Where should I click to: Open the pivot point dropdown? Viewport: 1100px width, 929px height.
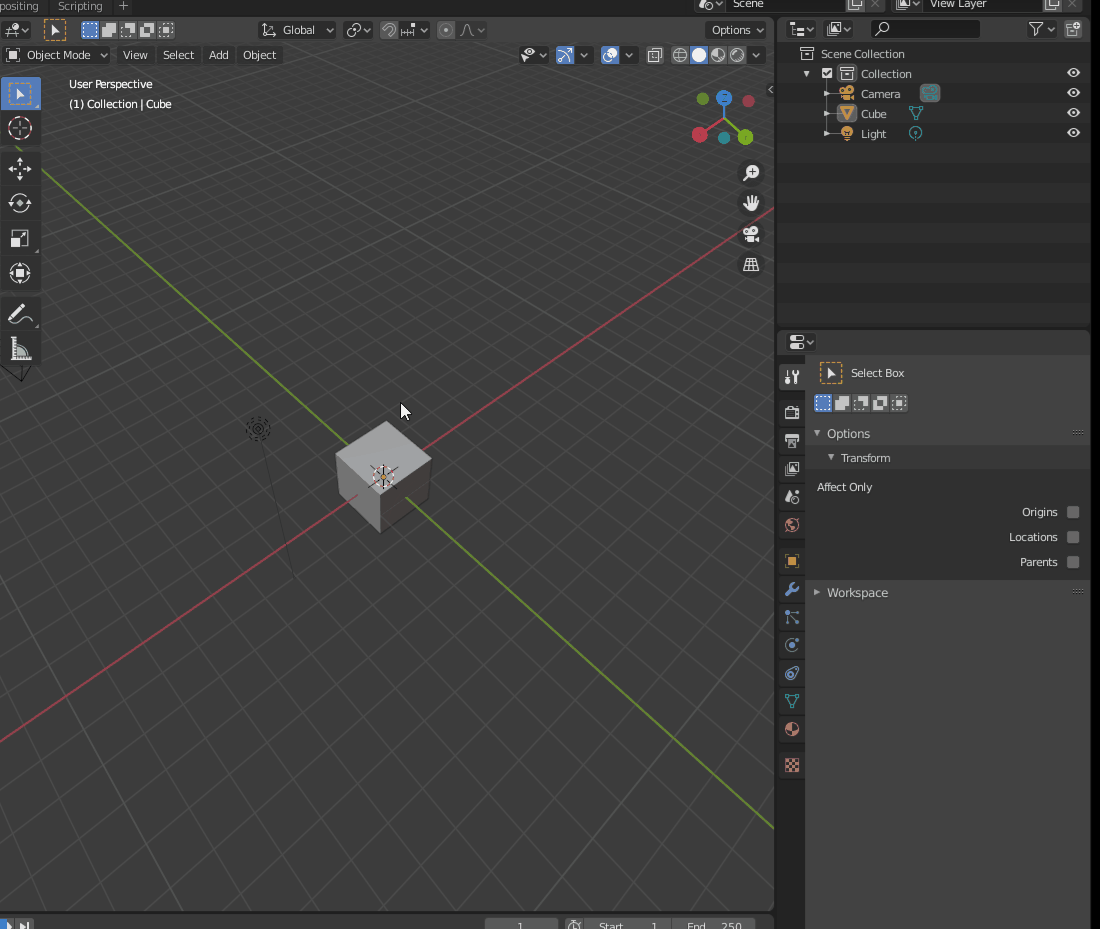(358, 30)
